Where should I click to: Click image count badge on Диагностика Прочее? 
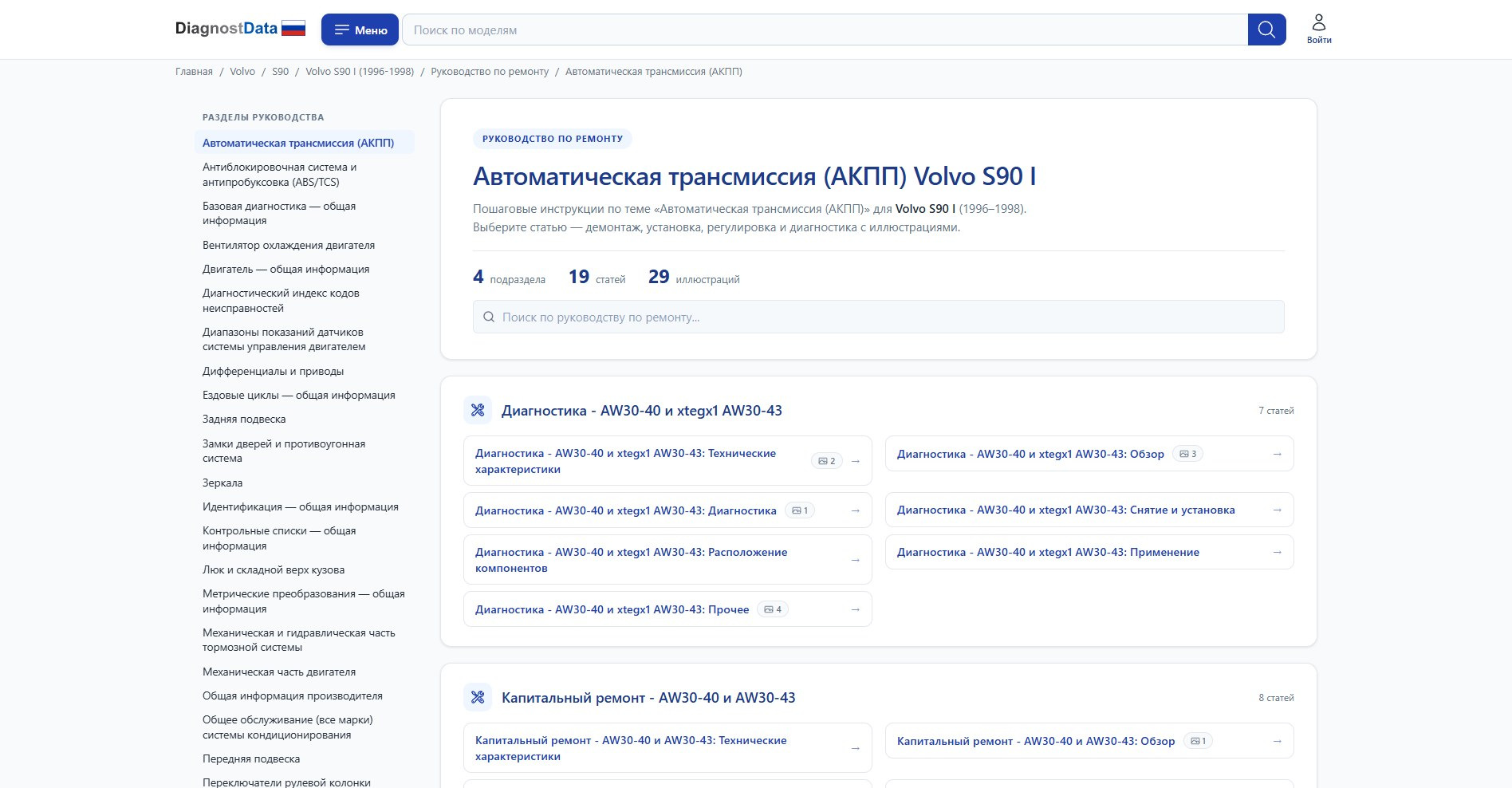[x=773, y=609]
